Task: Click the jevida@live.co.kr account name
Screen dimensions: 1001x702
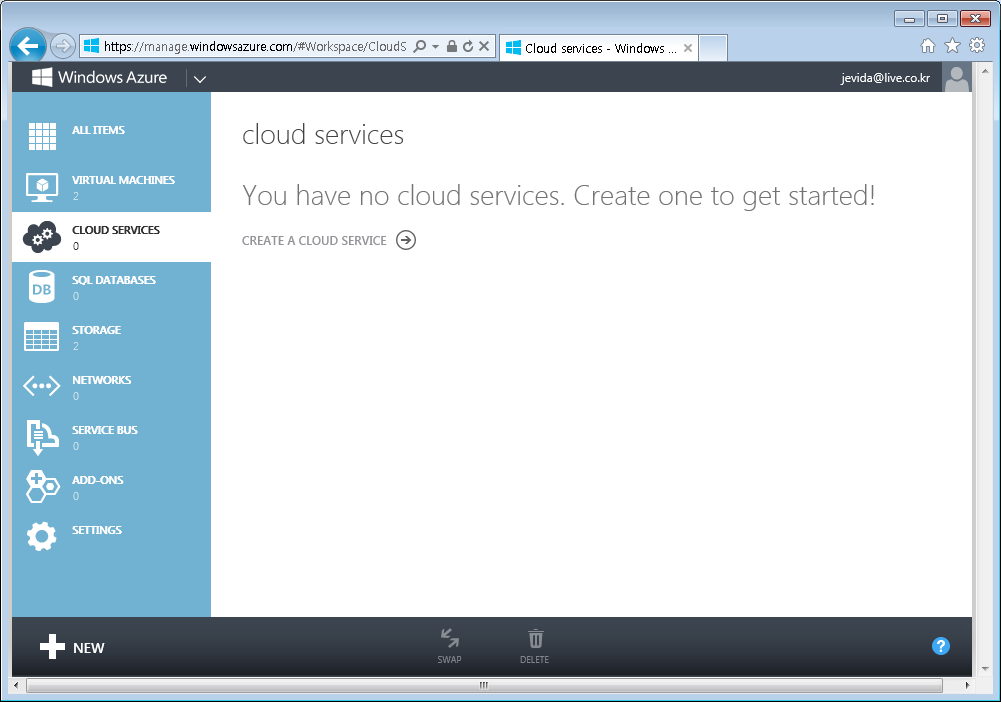Action: [885, 78]
